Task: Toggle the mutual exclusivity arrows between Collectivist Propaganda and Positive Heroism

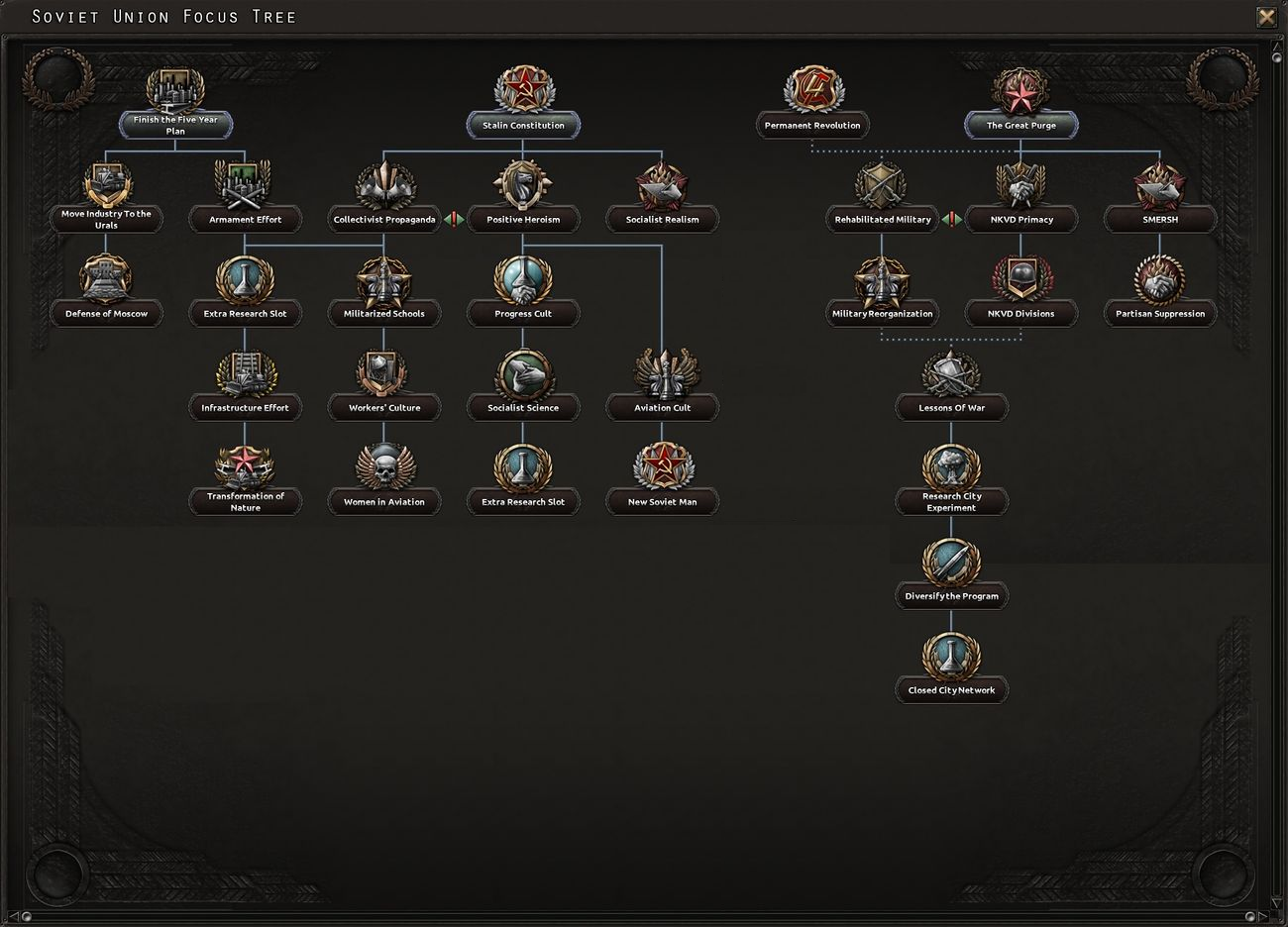Action: click(x=454, y=219)
